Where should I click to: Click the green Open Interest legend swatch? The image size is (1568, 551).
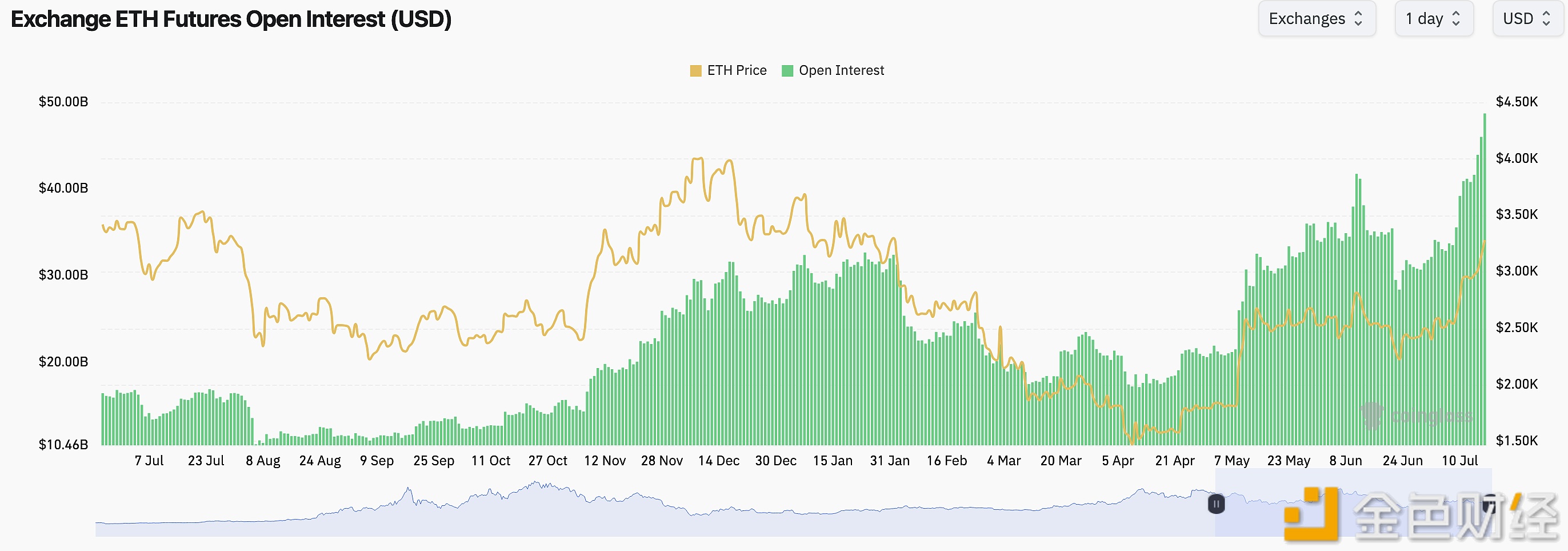(787, 71)
